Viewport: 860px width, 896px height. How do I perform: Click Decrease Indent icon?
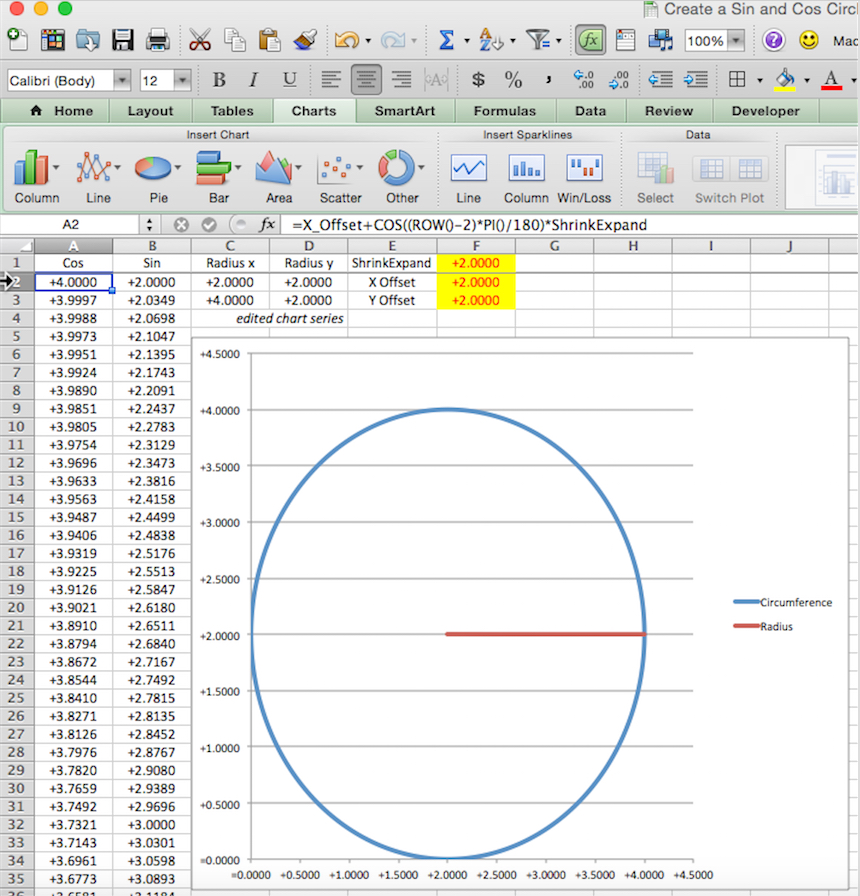pyautogui.click(x=661, y=80)
